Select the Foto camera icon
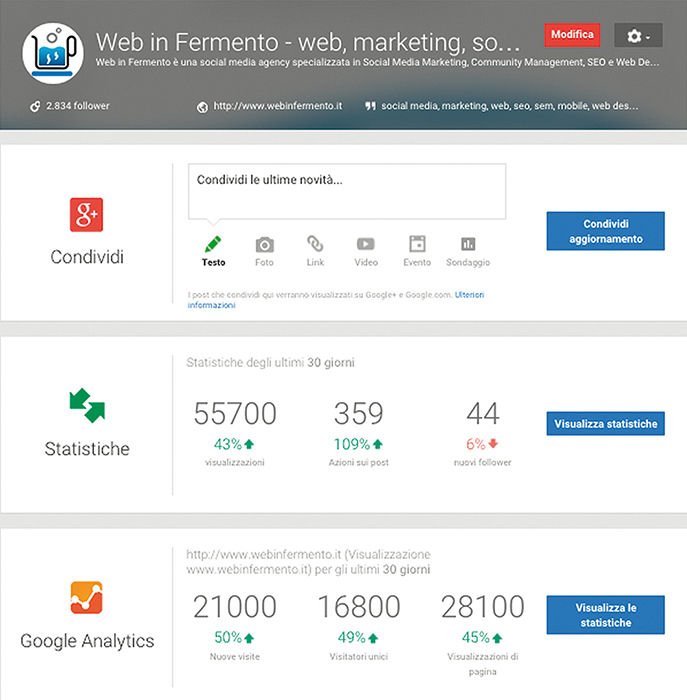The image size is (687, 700). coord(264,245)
